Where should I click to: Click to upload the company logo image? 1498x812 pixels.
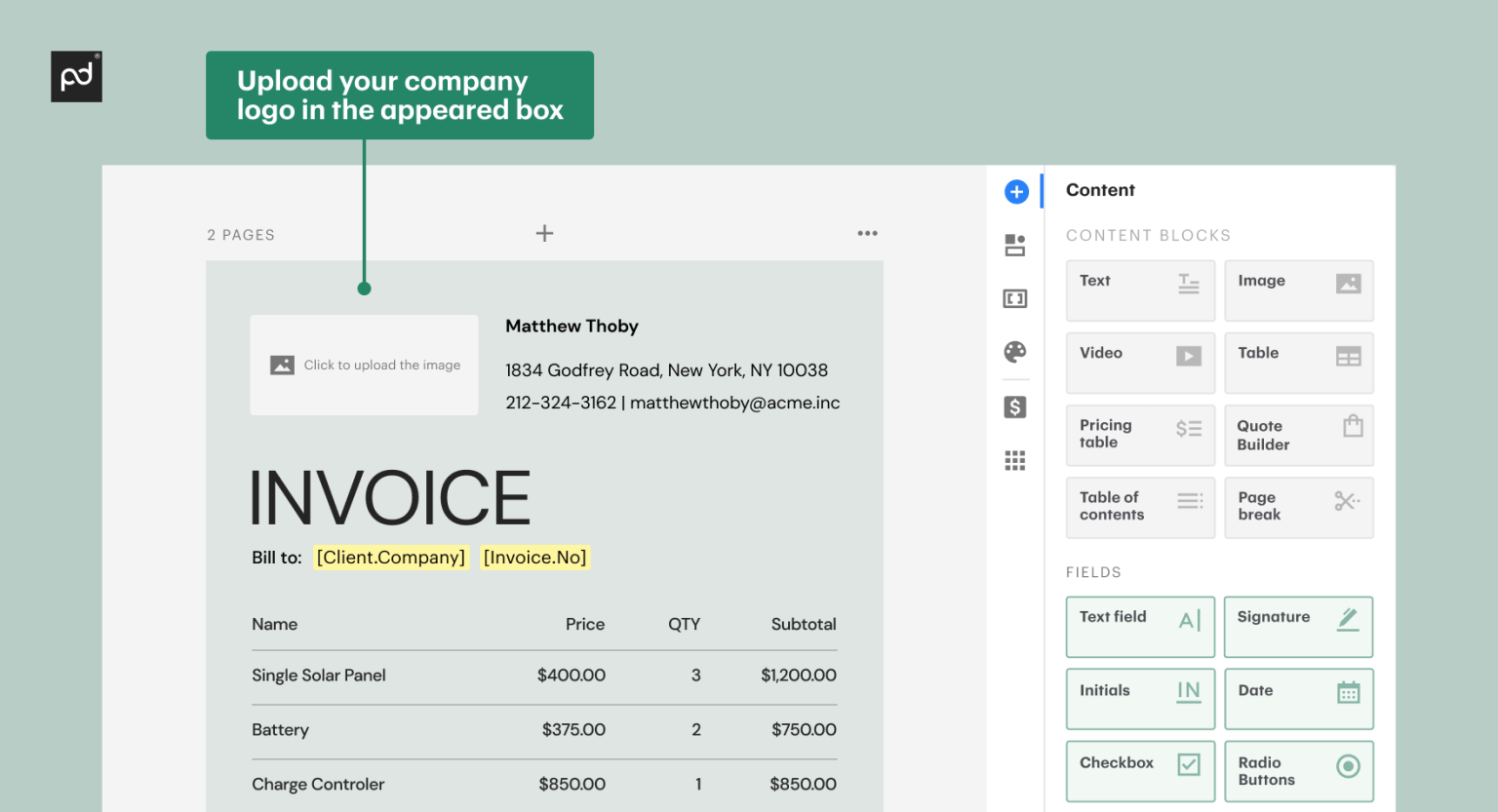[x=364, y=365]
